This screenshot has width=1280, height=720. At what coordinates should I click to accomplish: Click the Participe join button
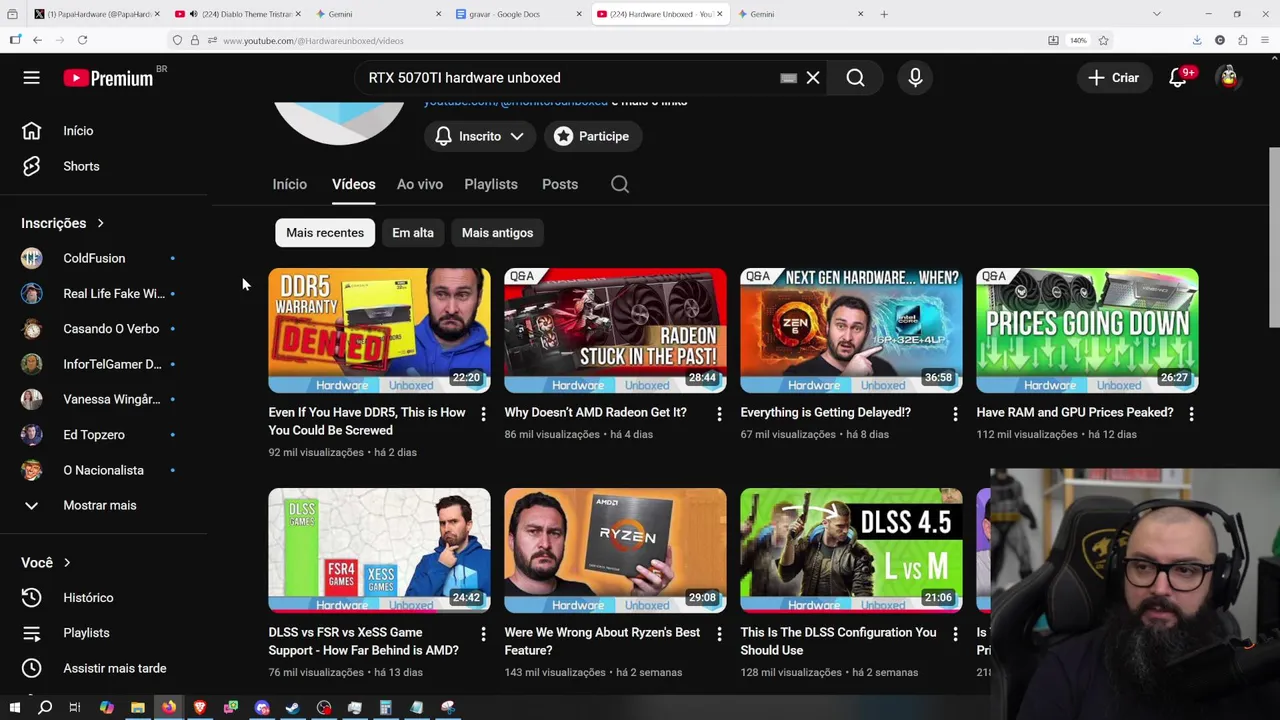pos(593,136)
